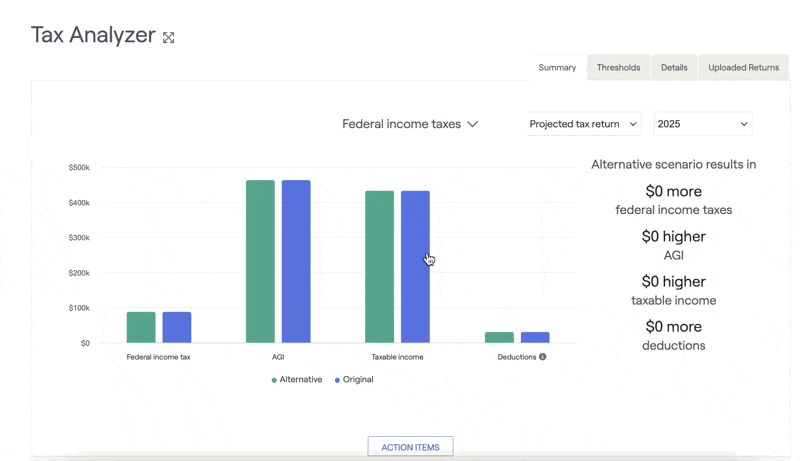Image resolution: width=800 pixels, height=461 pixels.
Task: Toggle the Alternative legend item
Action: 297,379
